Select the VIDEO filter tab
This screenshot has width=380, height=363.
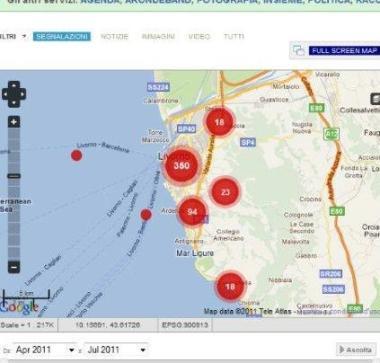(199, 36)
